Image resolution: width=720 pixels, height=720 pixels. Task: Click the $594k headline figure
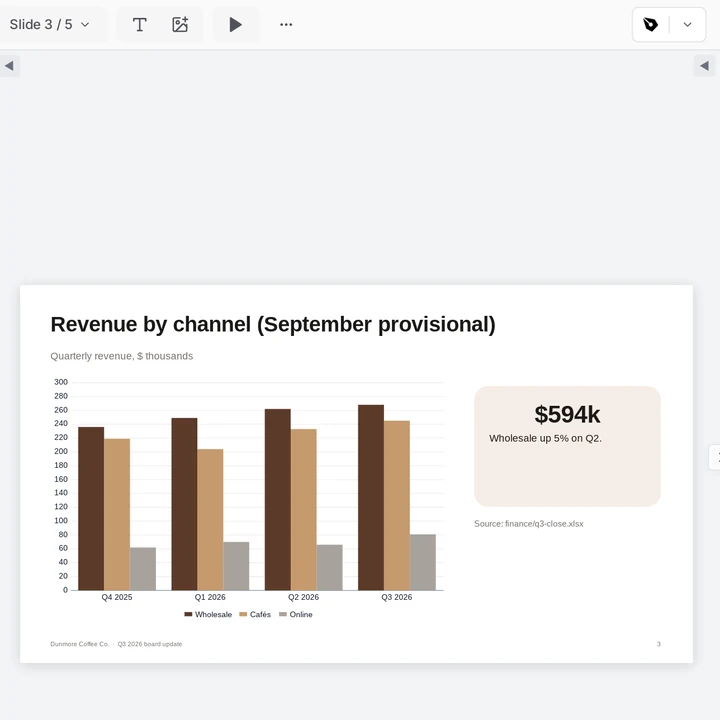pyautogui.click(x=567, y=414)
